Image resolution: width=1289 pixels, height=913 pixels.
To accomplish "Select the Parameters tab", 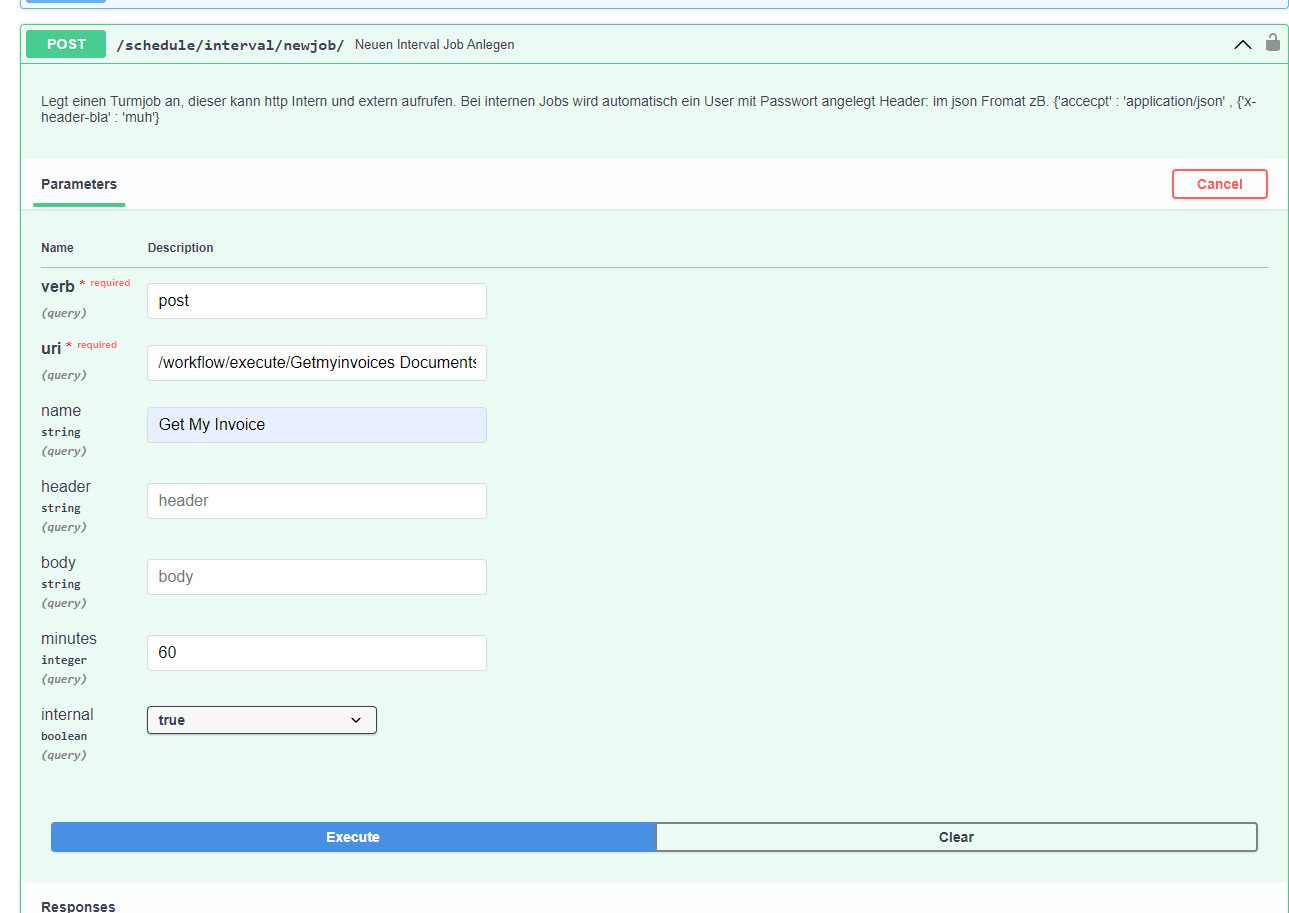I will [79, 185].
